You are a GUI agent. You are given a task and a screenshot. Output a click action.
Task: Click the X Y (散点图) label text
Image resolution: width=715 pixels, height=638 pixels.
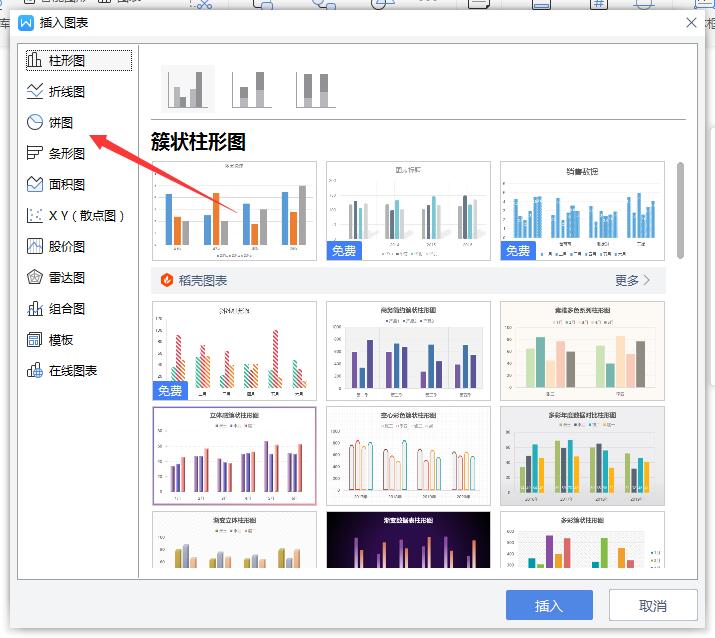(x=87, y=216)
